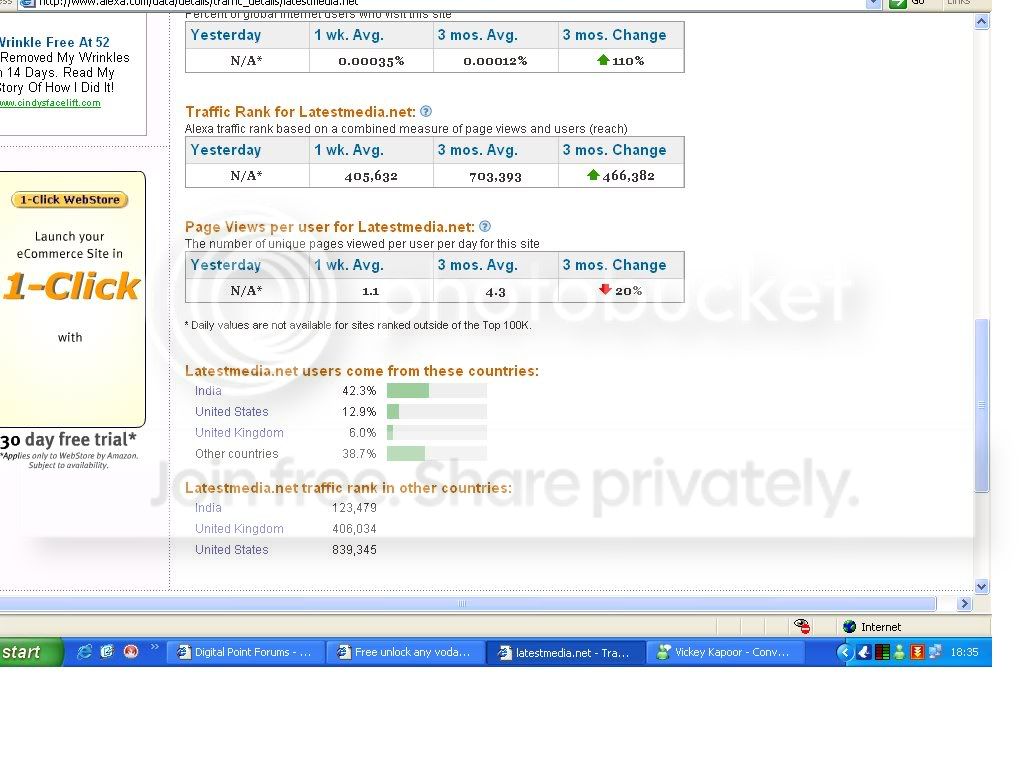
Task: Click the second quick launch browser icon
Action: 107,652
